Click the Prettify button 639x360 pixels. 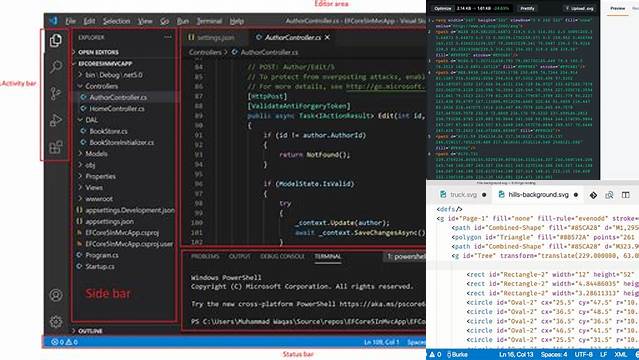(527, 8)
